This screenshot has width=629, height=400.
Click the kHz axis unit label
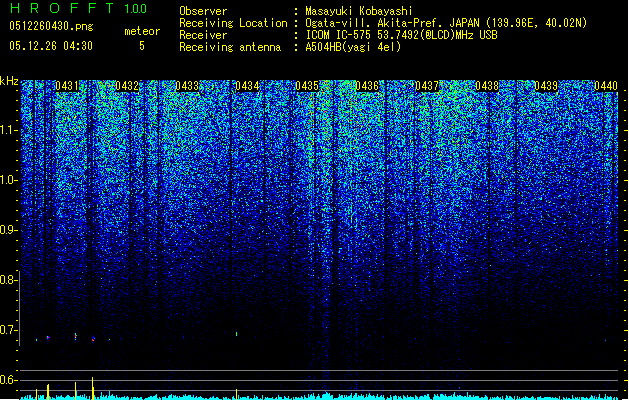[9, 81]
